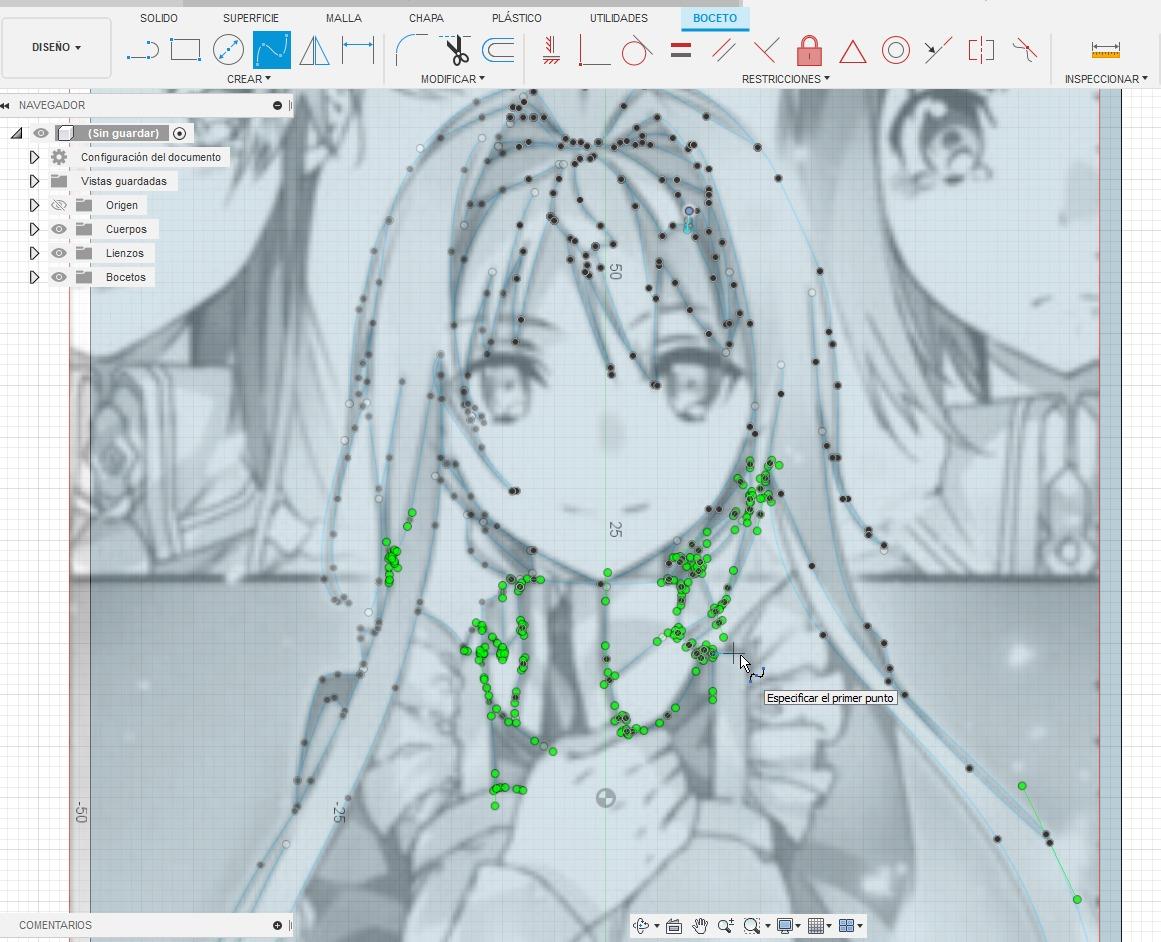
Task: Open Display Settings monitor icon
Action: 785,926
